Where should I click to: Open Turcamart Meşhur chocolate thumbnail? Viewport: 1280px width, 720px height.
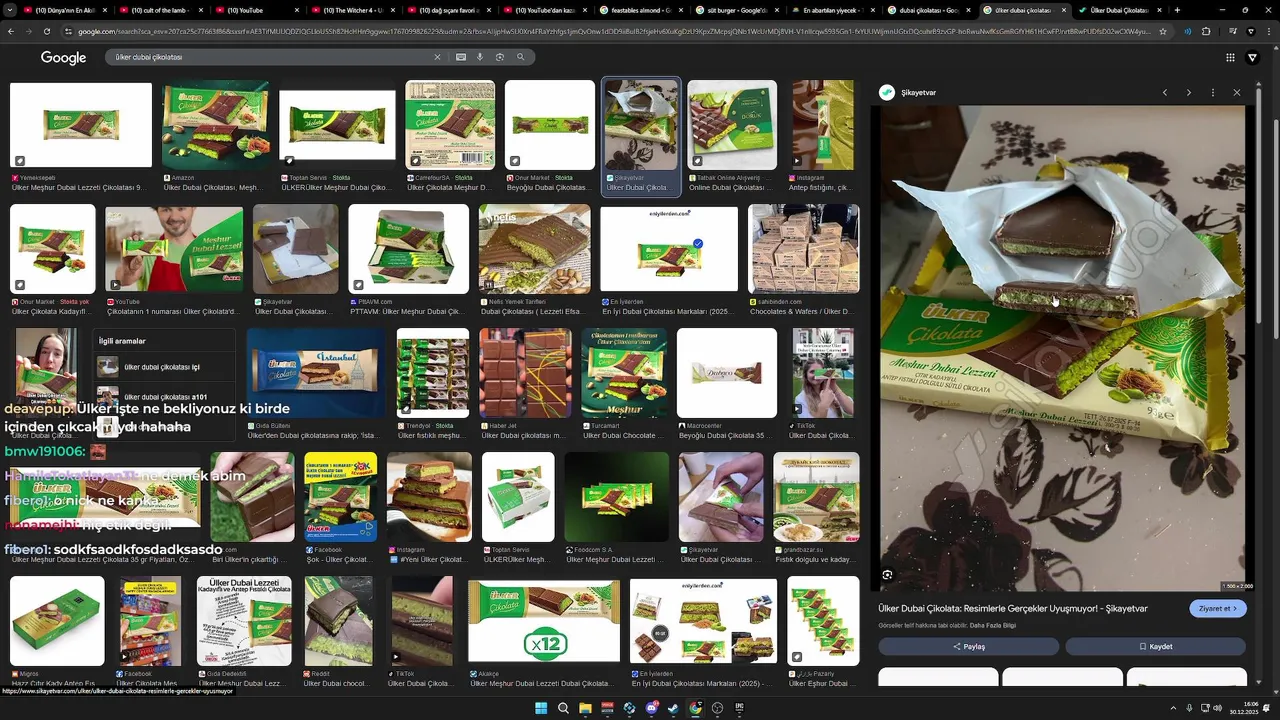[x=624, y=372]
